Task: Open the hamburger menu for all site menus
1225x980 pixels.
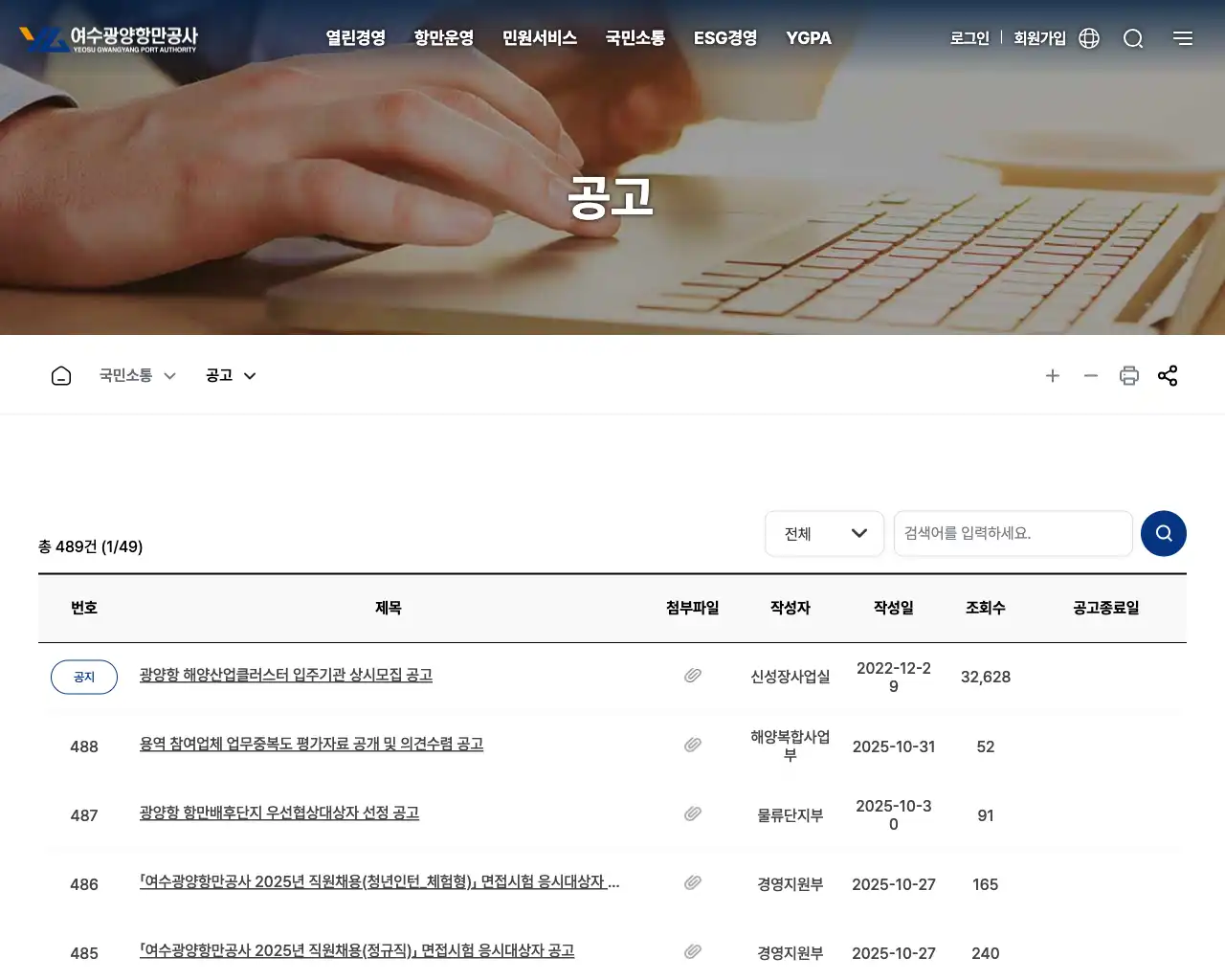Action: point(1183,38)
